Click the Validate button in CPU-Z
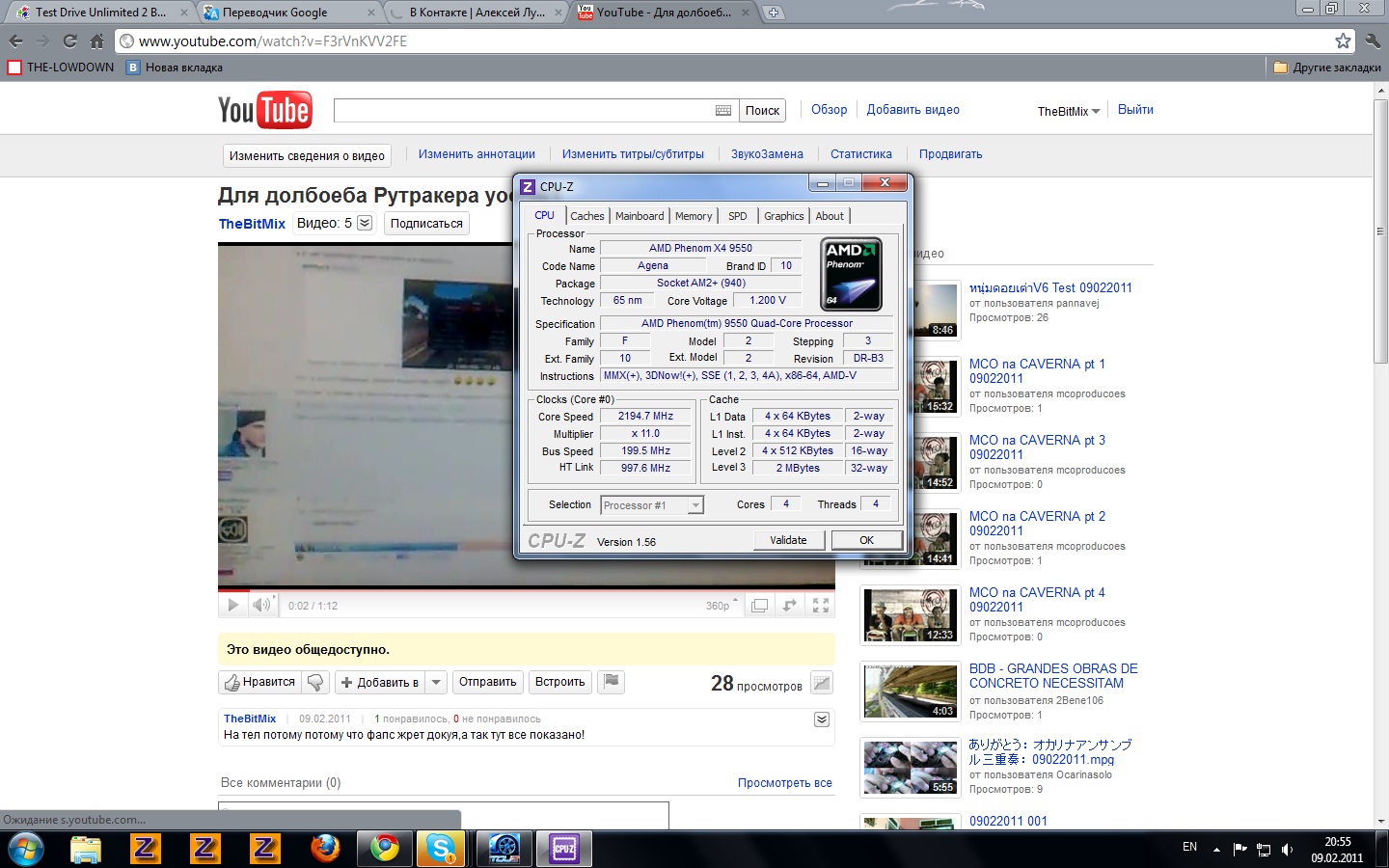 coord(788,540)
